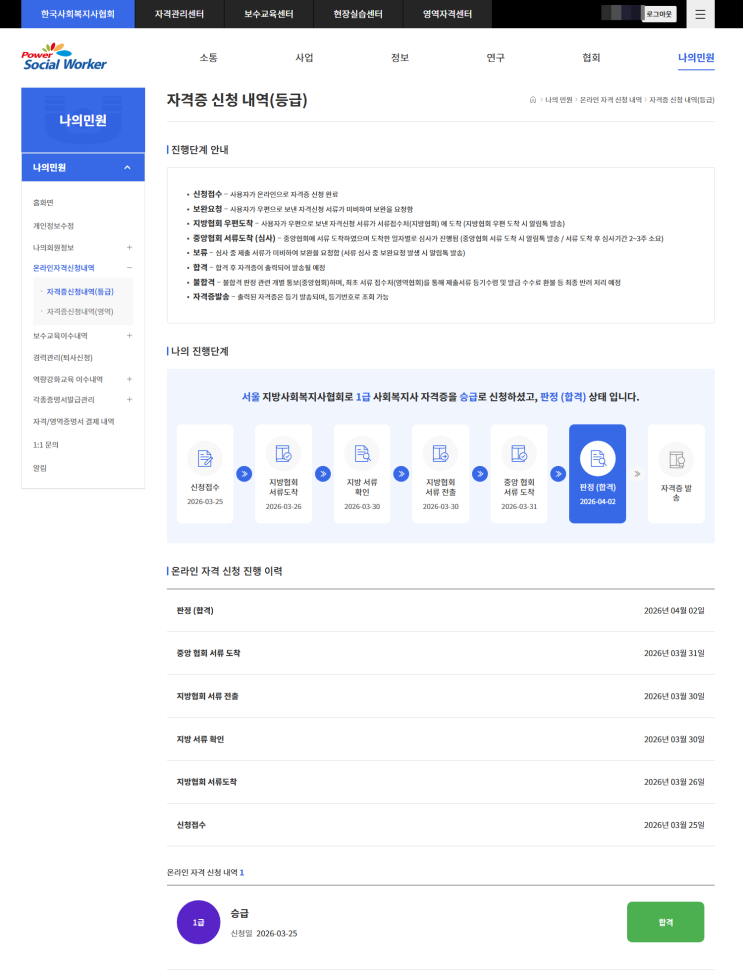Expand the 보수교육이수내역 plus sign
Image resolution: width=743 pixels, height=972 pixels.
click(x=130, y=335)
